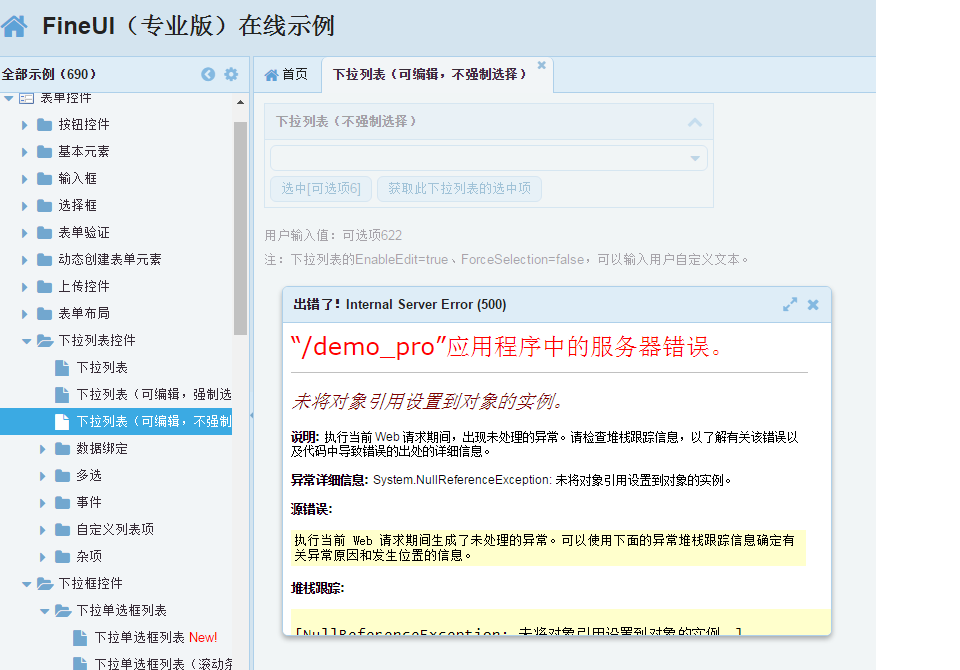Click the 用户输入值：可选项622 label

tap(333, 235)
